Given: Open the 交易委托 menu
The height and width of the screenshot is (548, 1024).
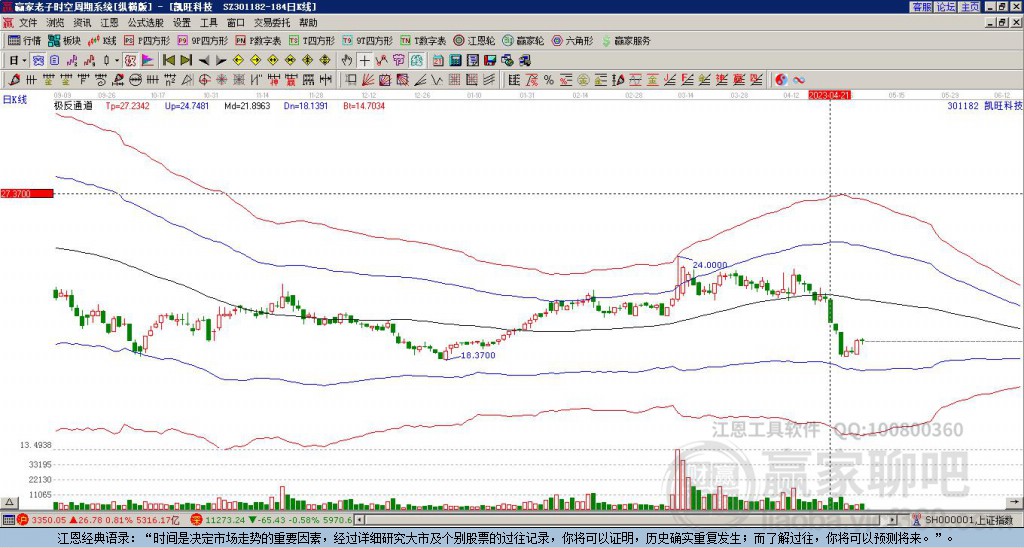Looking at the screenshot, I should coord(272,23).
